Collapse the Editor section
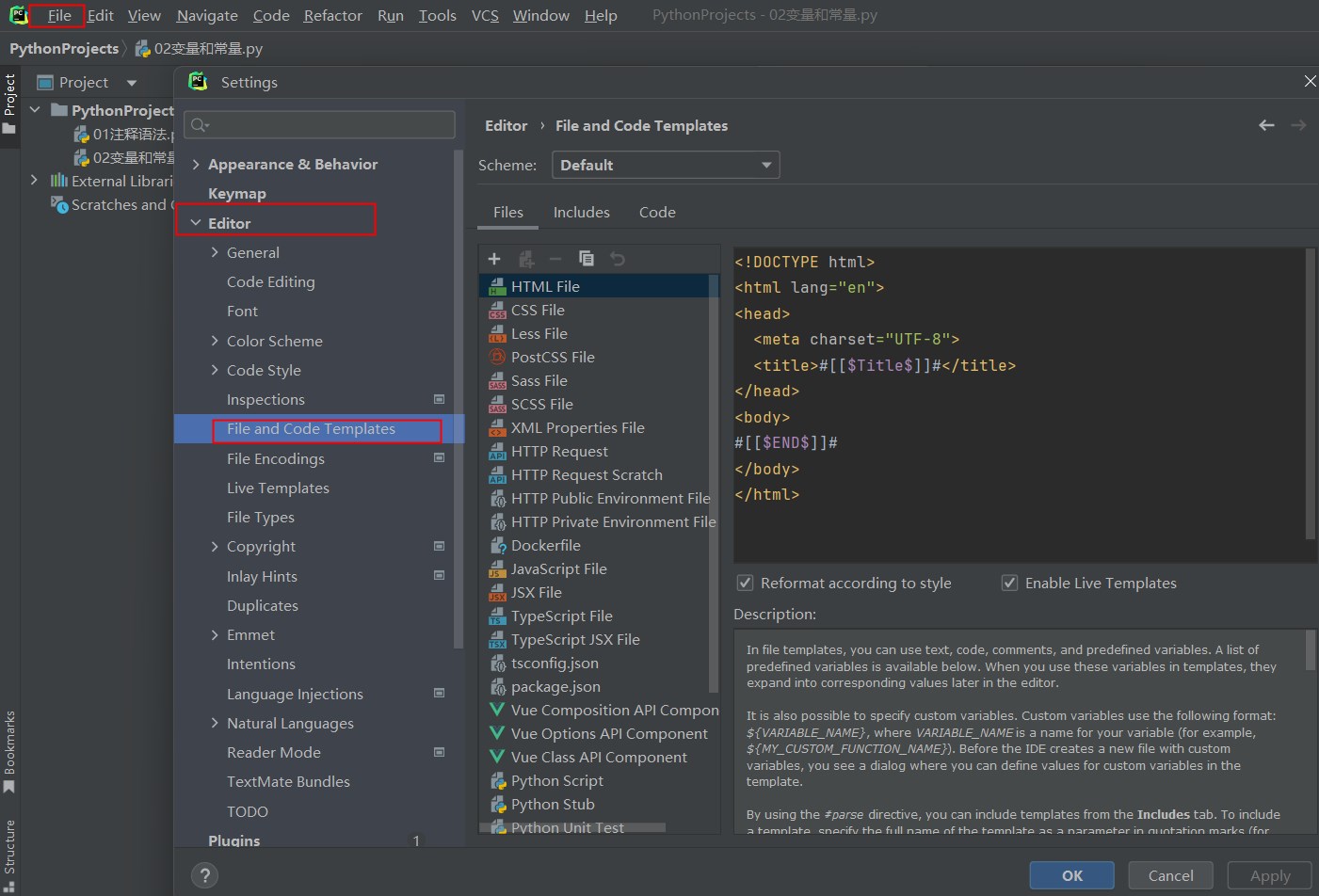The width and height of the screenshot is (1319, 896). point(196,223)
